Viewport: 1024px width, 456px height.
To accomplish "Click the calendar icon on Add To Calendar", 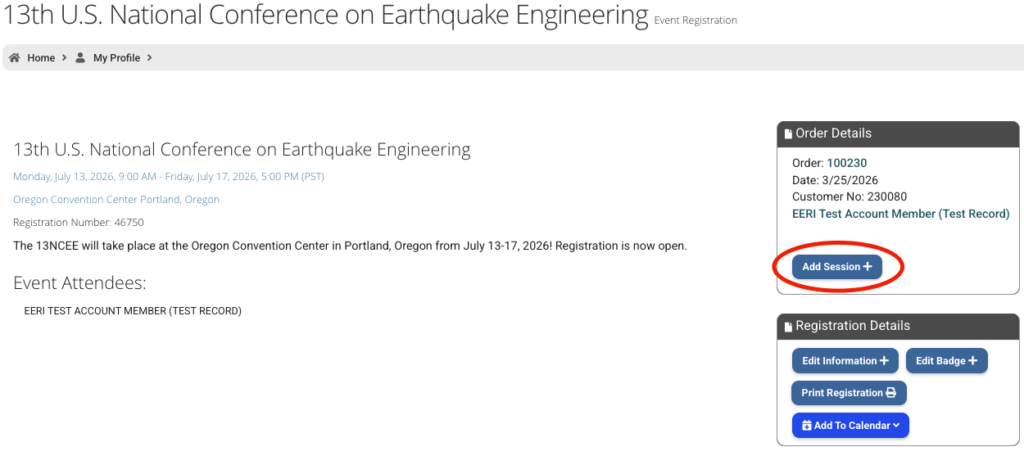I will tap(807, 426).
